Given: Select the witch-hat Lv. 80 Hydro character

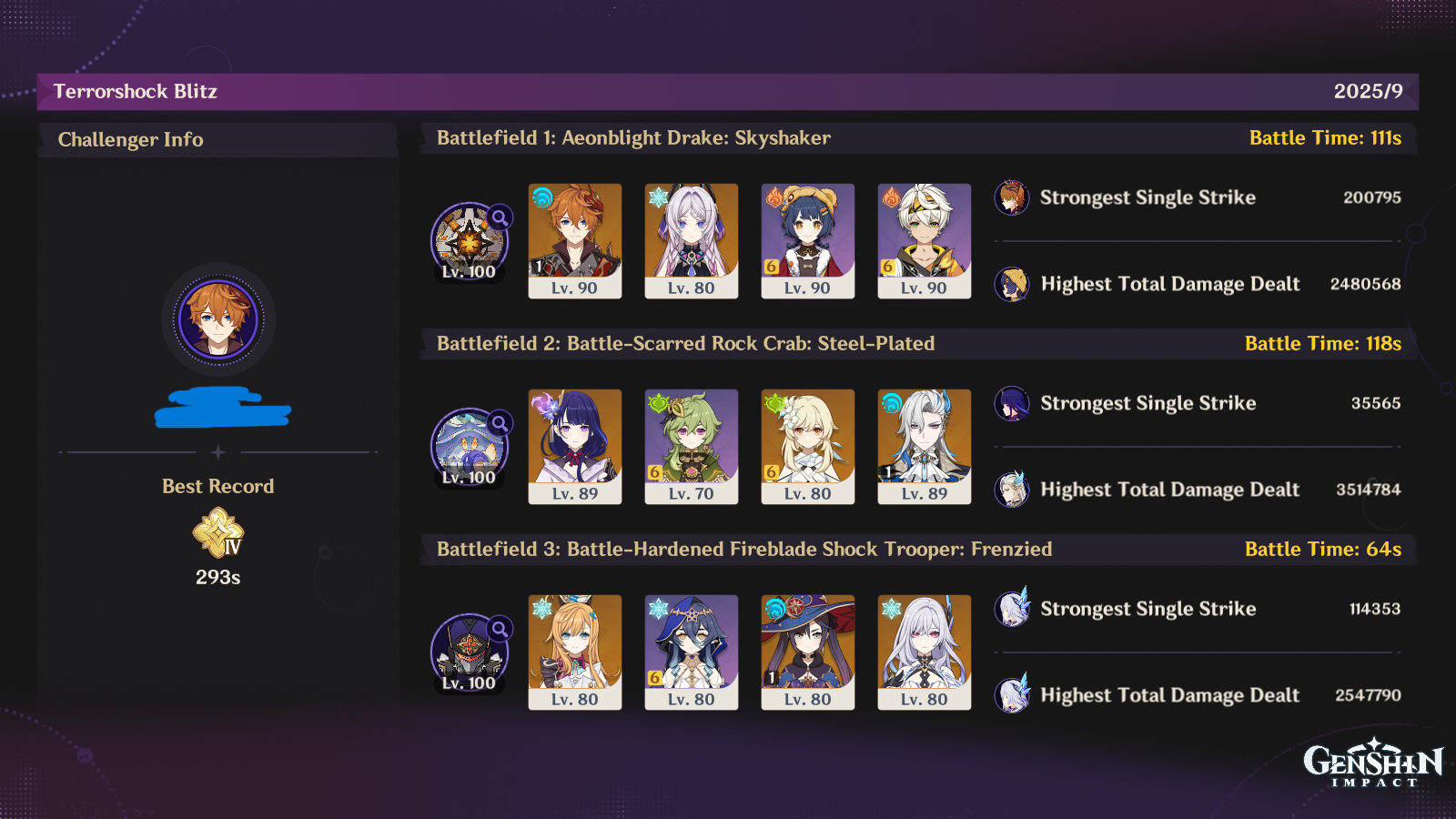Looking at the screenshot, I should point(808,652).
